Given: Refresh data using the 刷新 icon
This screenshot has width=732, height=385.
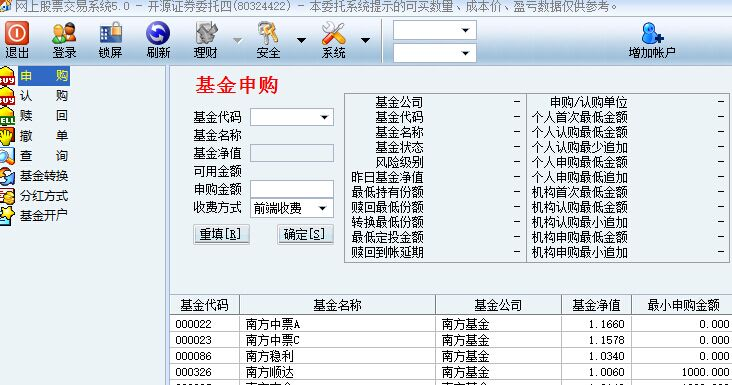Looking at the screenshot, I should tap(158, 33).
